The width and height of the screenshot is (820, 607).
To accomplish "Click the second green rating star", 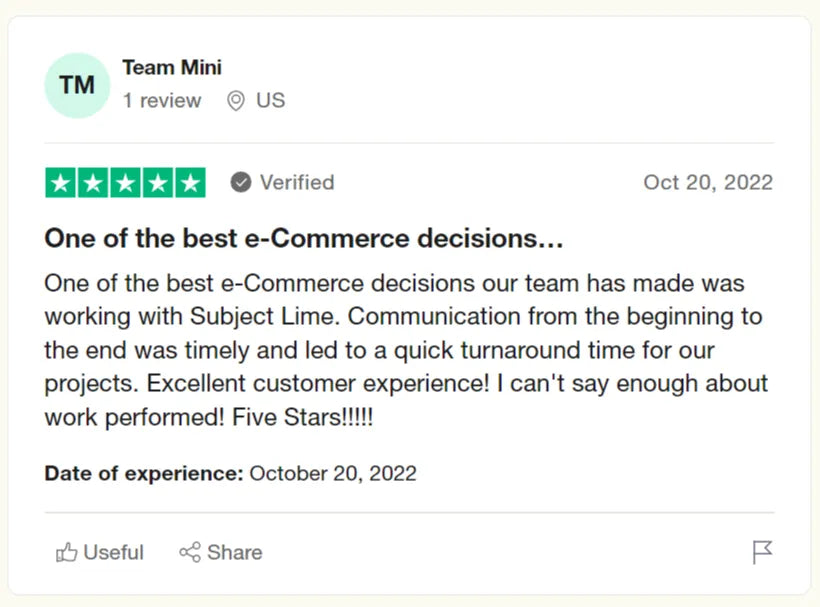I will point(93,183).
